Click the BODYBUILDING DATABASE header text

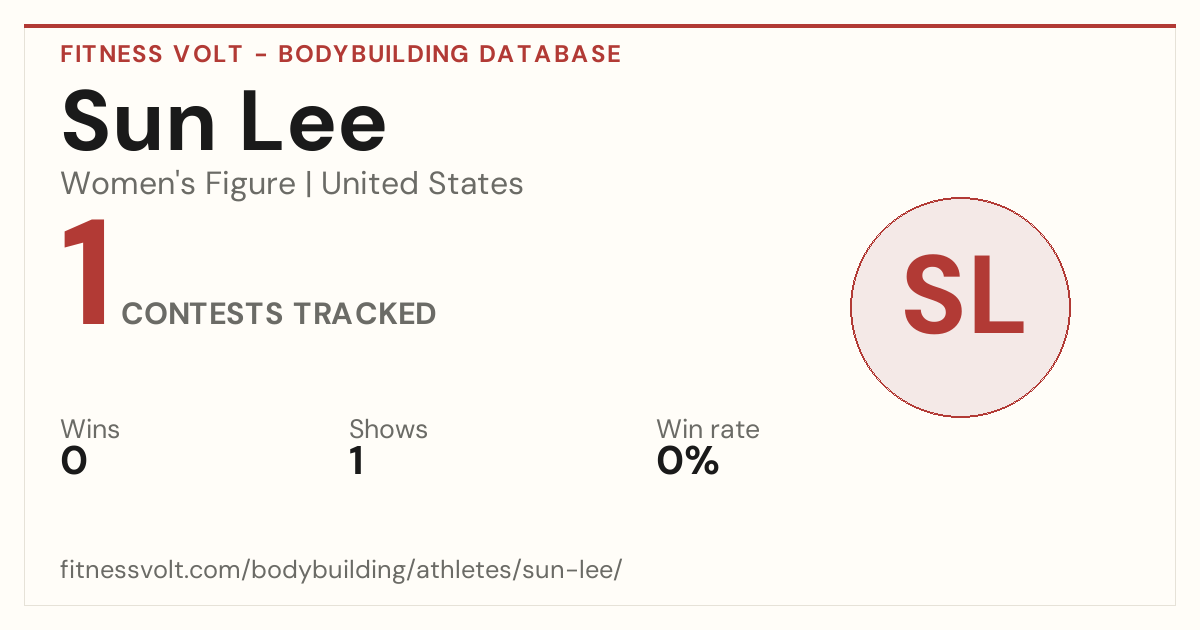tap(450, 54)
